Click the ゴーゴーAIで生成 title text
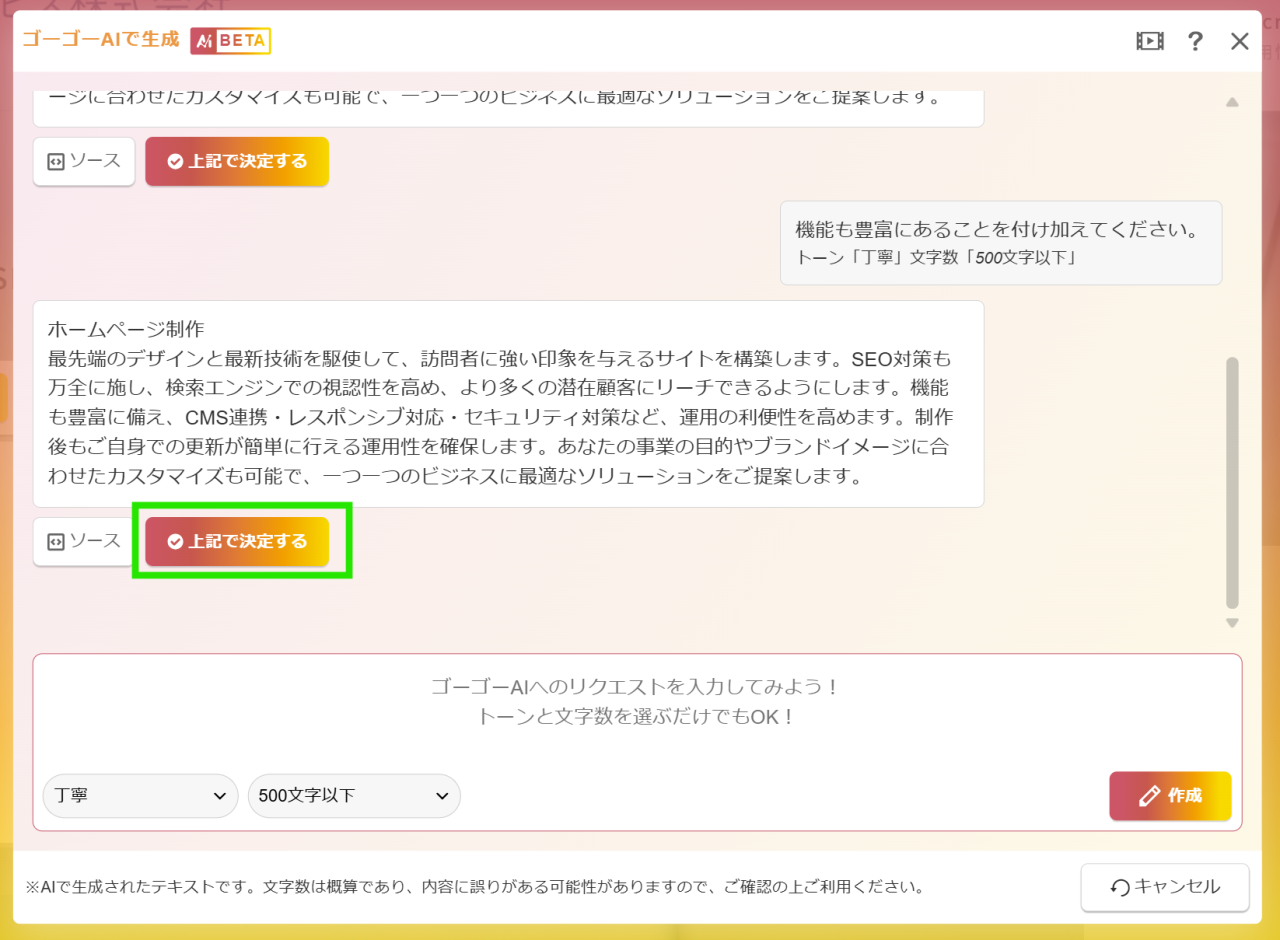The image size is (1280, 940). tap(101, 40)
